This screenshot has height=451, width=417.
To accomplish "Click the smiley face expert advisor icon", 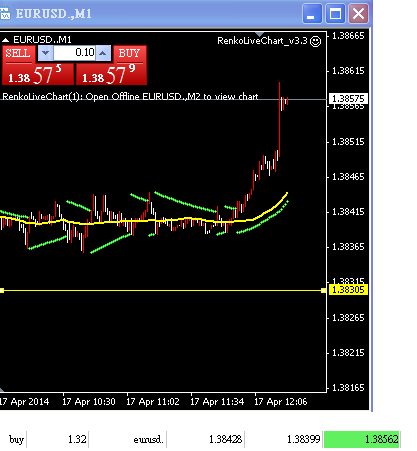I will tap(315, 41).
